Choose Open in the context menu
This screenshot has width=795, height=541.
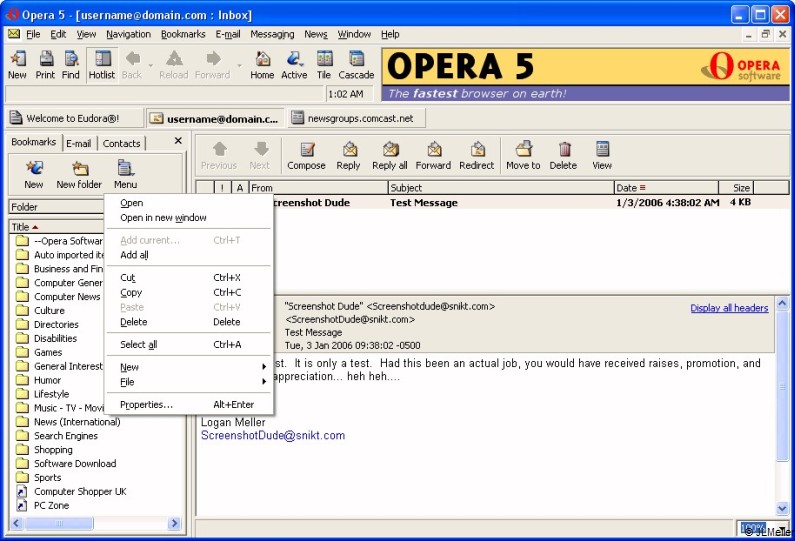click(189, 203)
